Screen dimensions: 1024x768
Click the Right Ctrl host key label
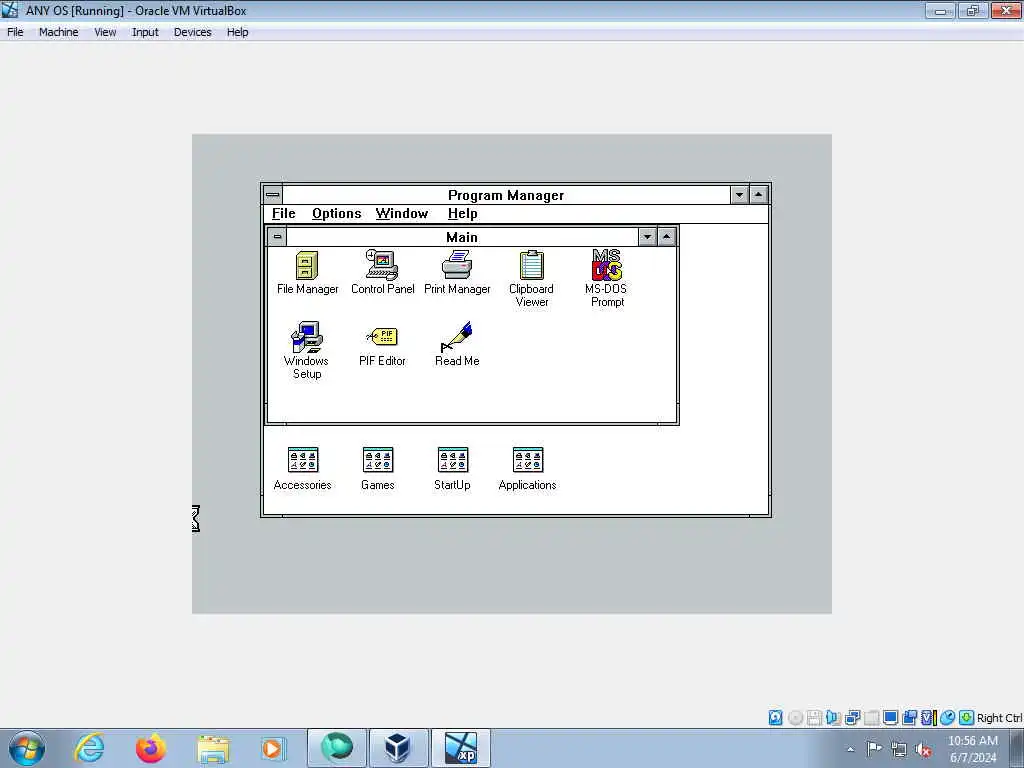tap(999, 718)
